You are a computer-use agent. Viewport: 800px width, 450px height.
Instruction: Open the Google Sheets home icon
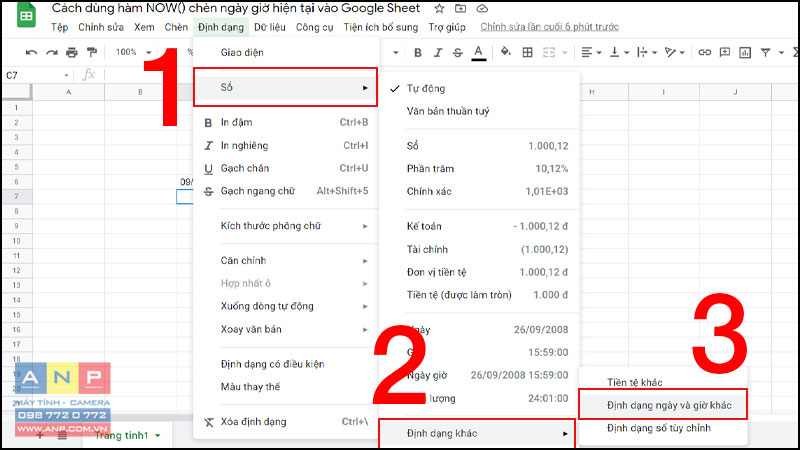coord(26,15)
